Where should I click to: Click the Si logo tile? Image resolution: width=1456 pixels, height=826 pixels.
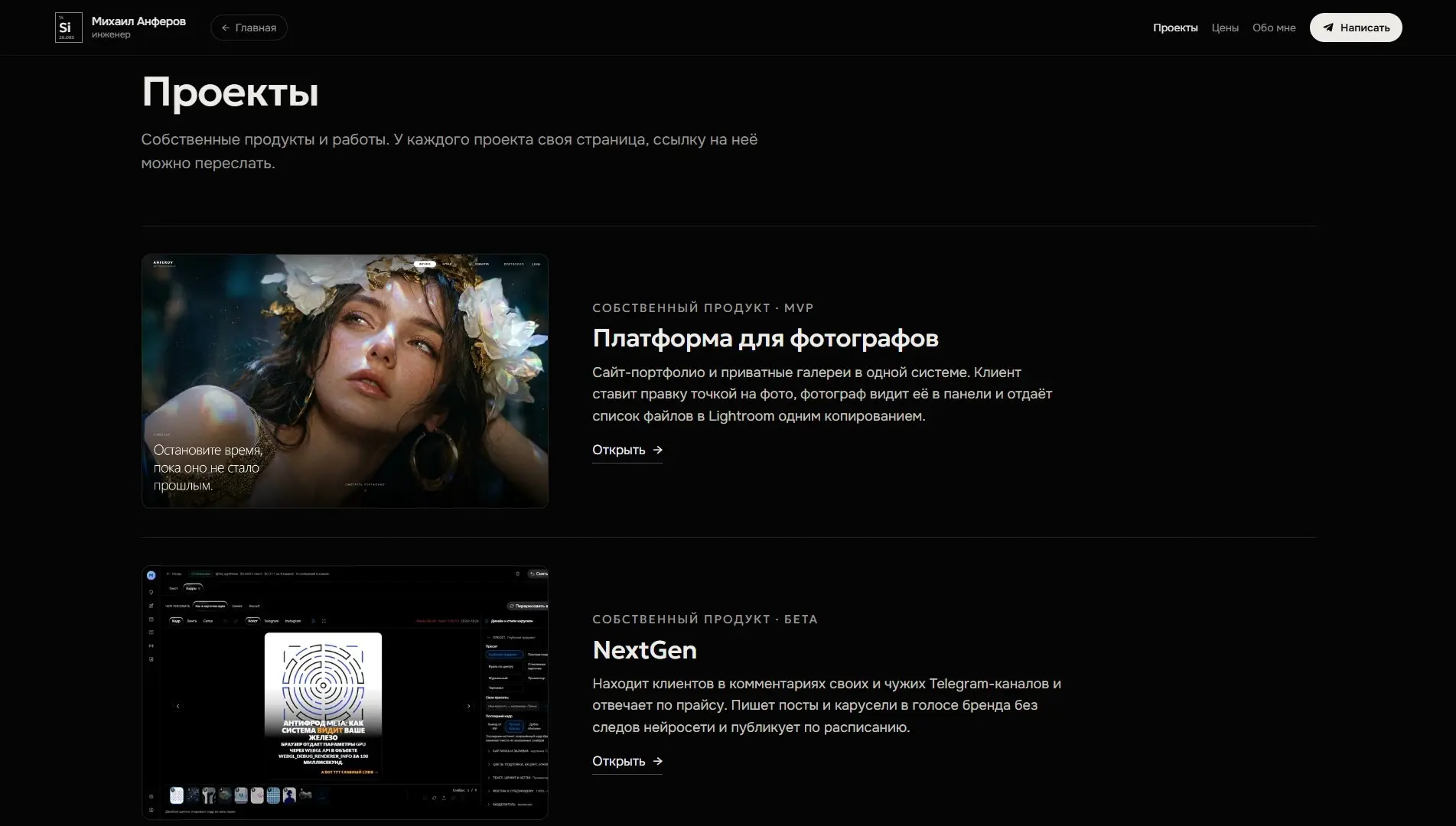(x=69, y=28)
